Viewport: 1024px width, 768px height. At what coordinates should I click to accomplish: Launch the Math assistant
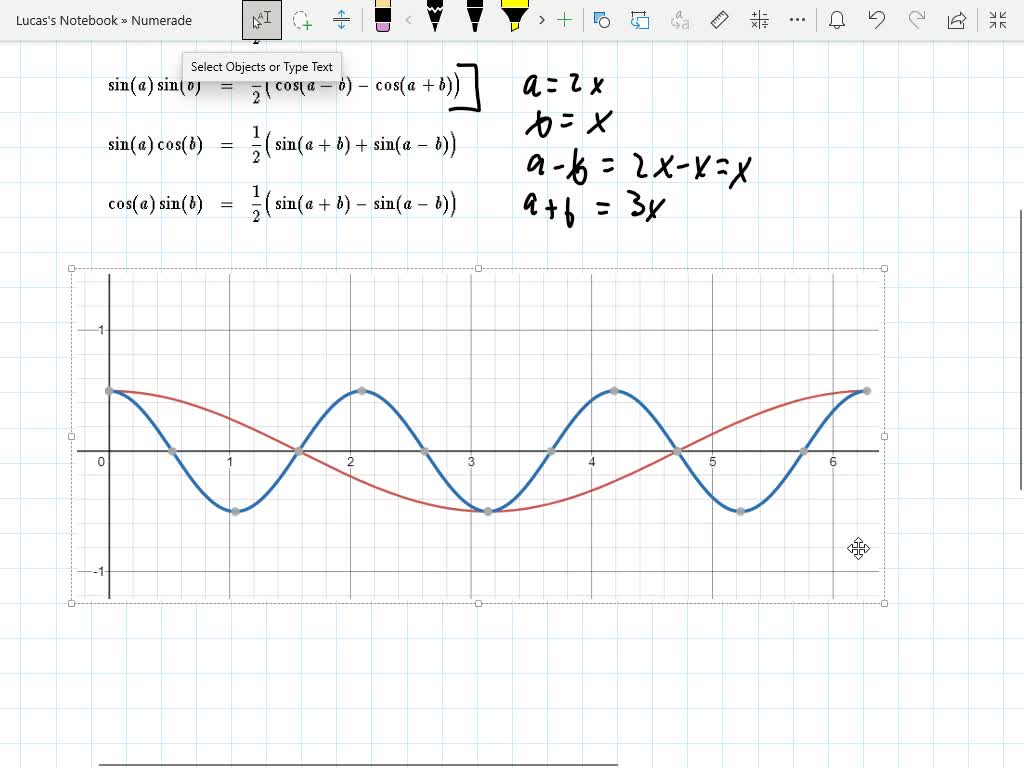(x=758, y=18)
